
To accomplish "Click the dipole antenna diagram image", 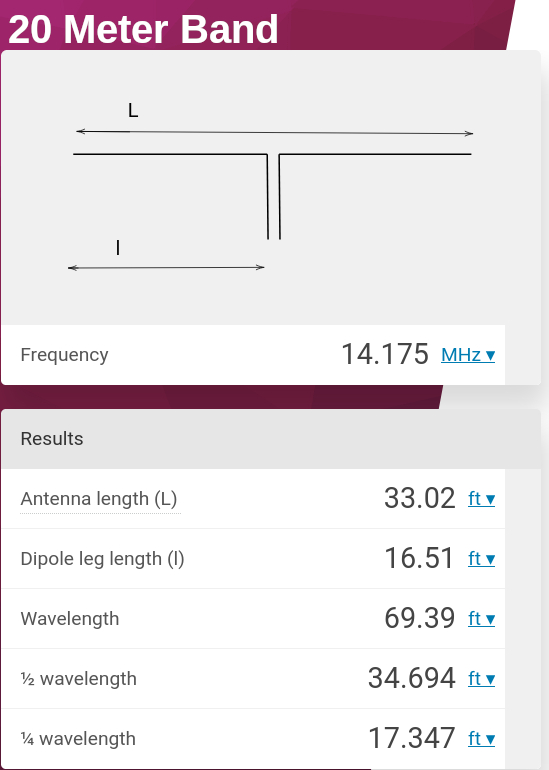I will pyautogui.click(x=271, y=187).
